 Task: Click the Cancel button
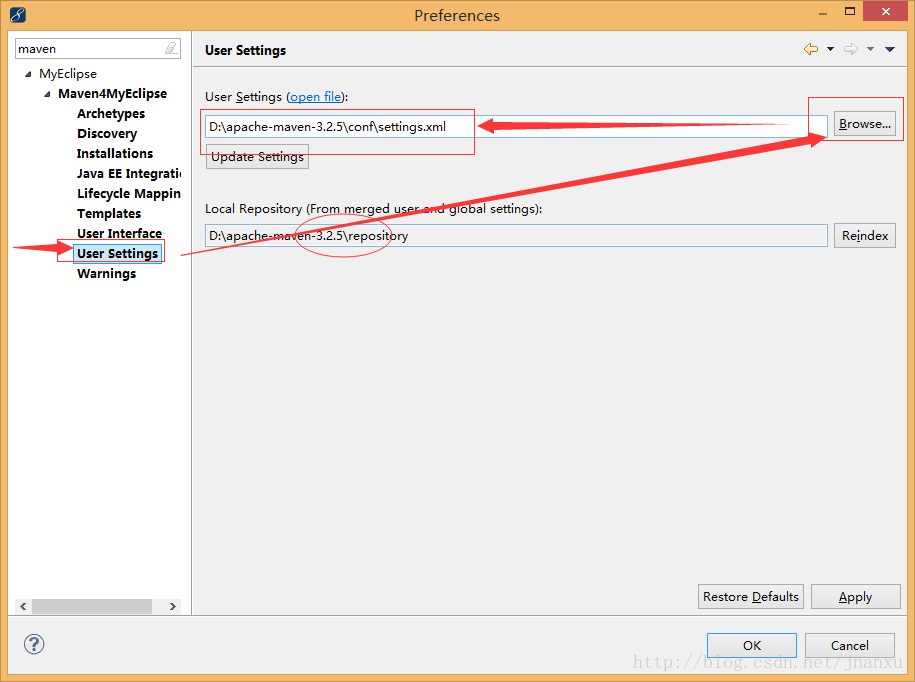pyautogui.click(x=850, y=645)
